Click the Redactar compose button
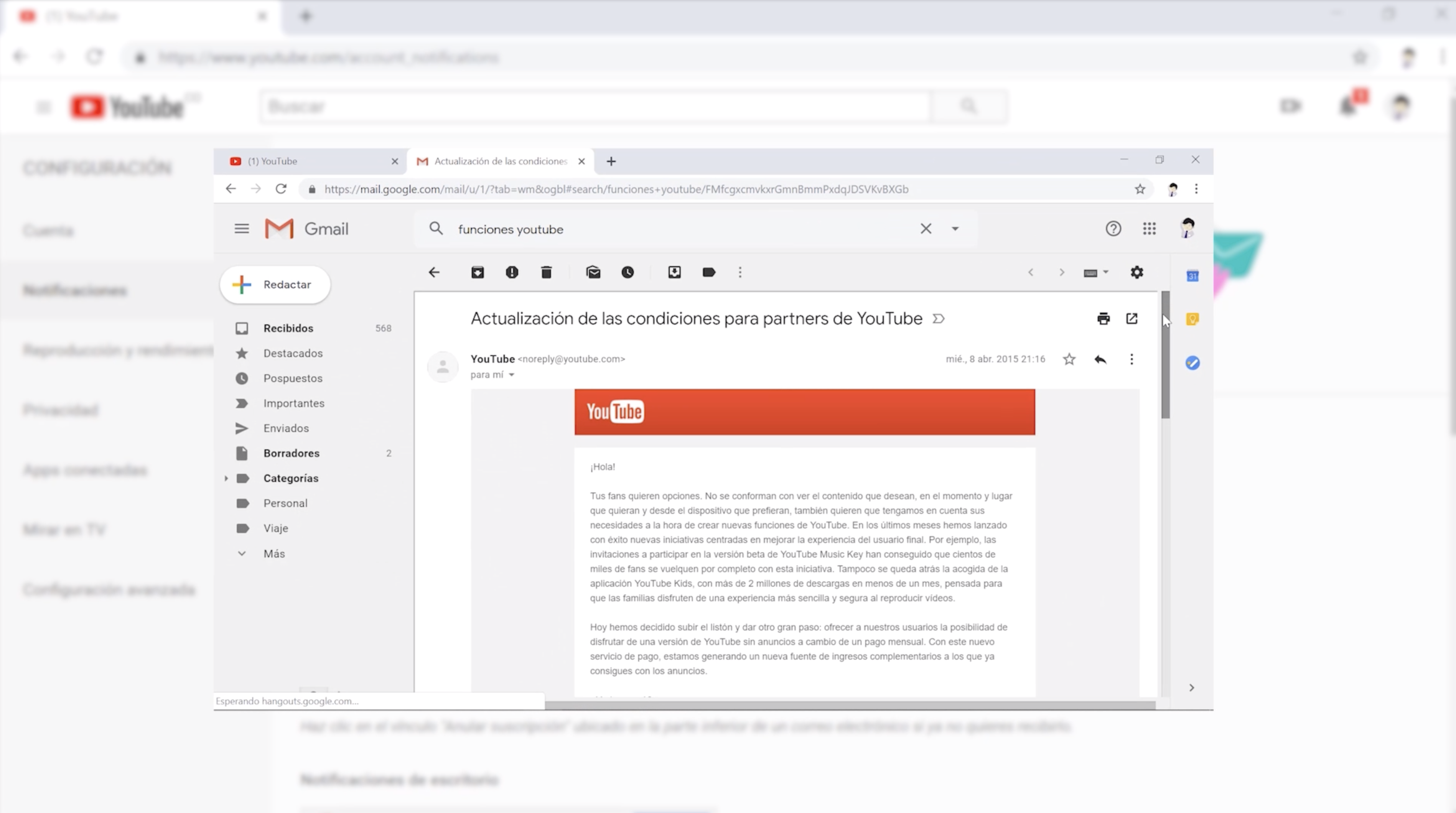The height and width of the screenshot is (813, 1456). (275, 285)
